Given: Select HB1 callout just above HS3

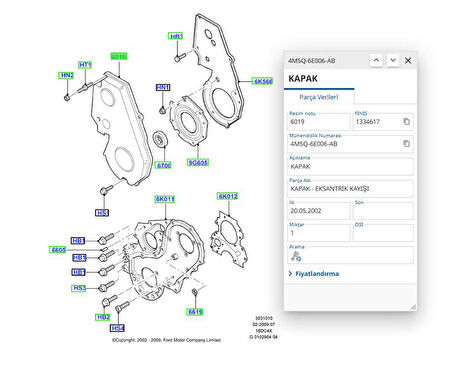Looking at the screenshot, I should click(79, 272).
